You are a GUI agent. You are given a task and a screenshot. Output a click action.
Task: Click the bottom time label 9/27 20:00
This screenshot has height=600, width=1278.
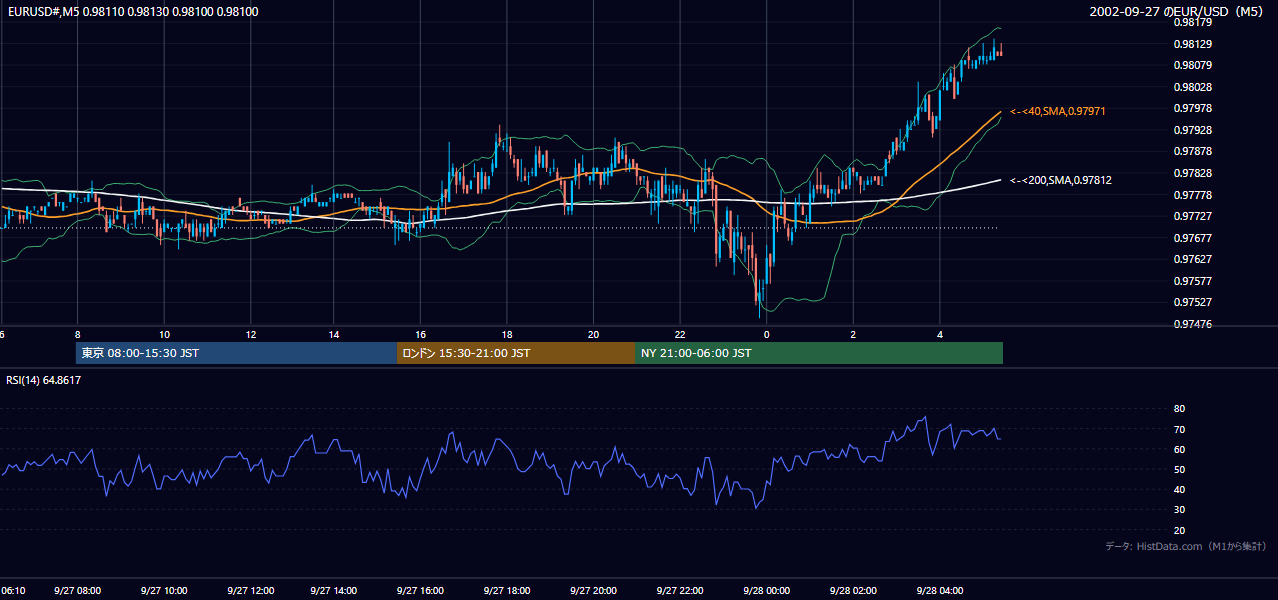[x=593, y=591]
